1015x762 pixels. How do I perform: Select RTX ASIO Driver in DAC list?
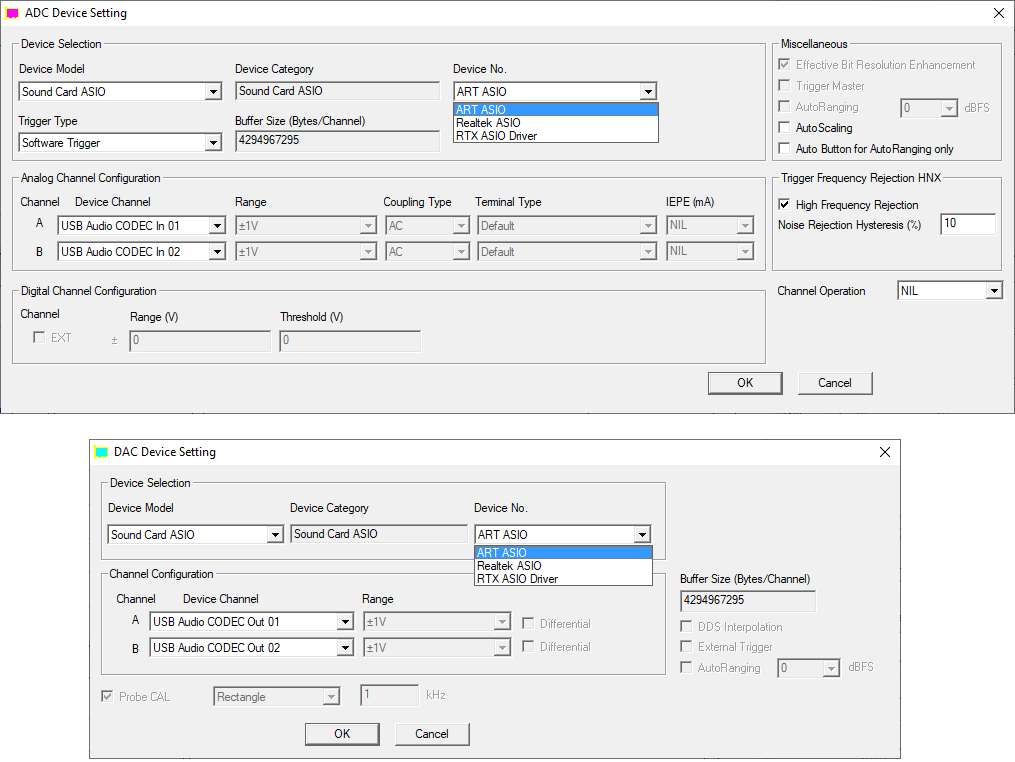pos(517,579)
